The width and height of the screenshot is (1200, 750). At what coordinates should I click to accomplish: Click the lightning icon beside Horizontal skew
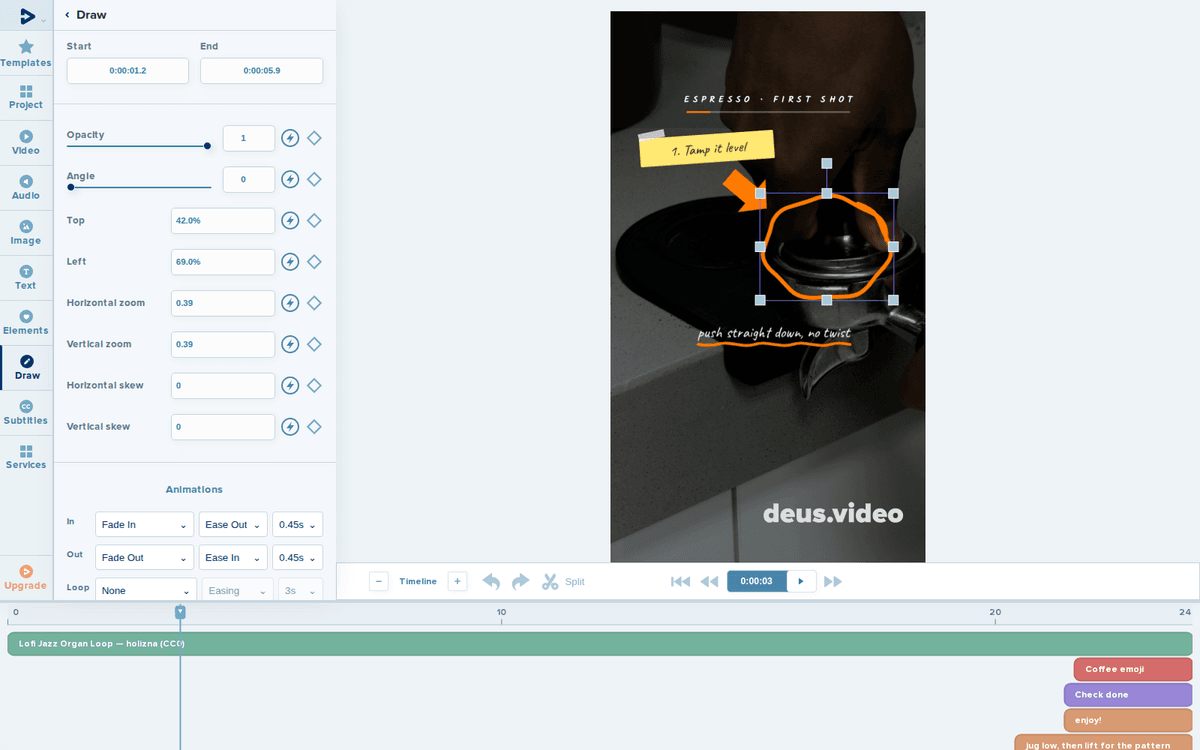(x=290, y=385)
